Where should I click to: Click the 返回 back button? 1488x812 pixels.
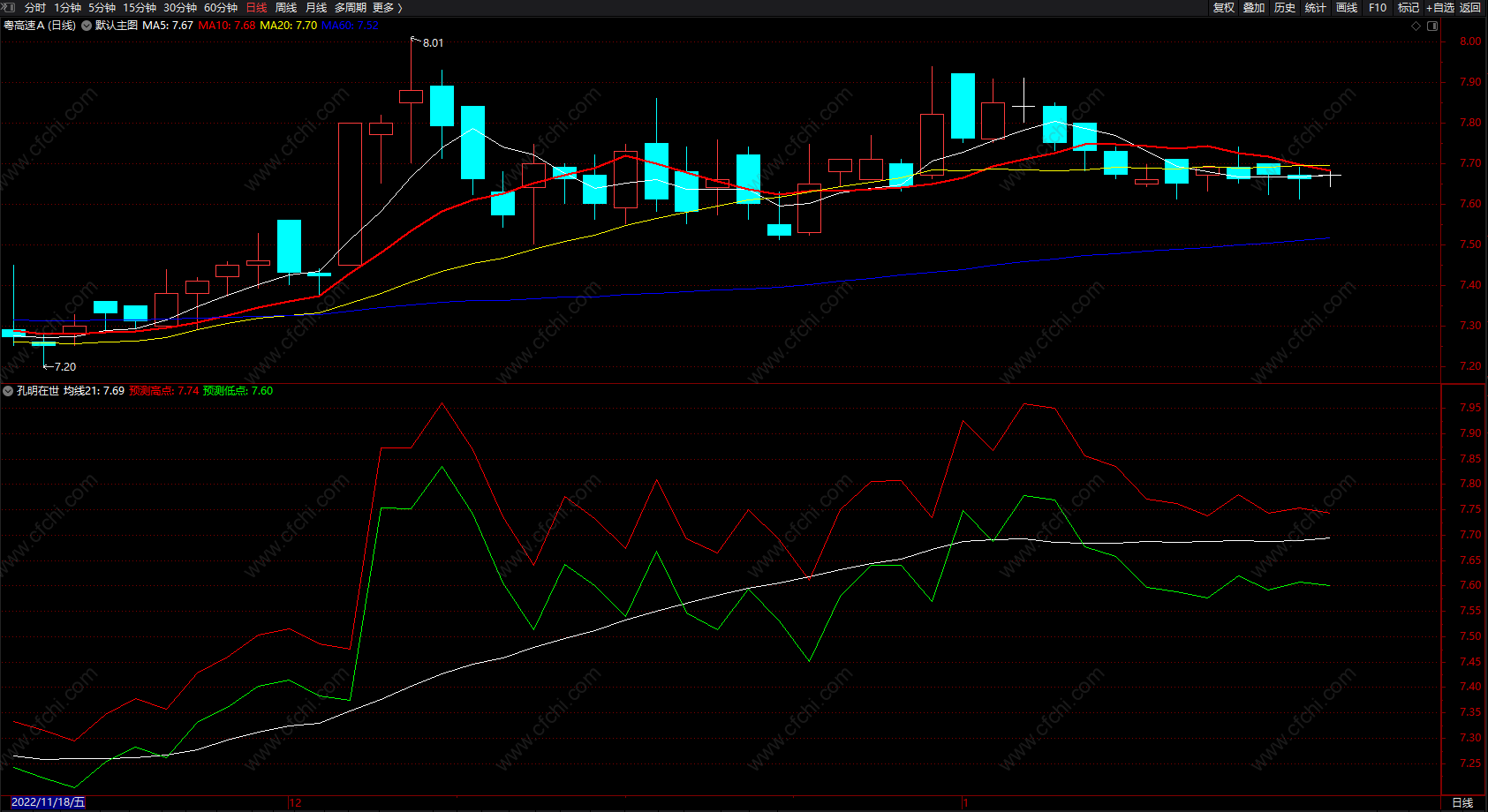tap(1470, 8)
